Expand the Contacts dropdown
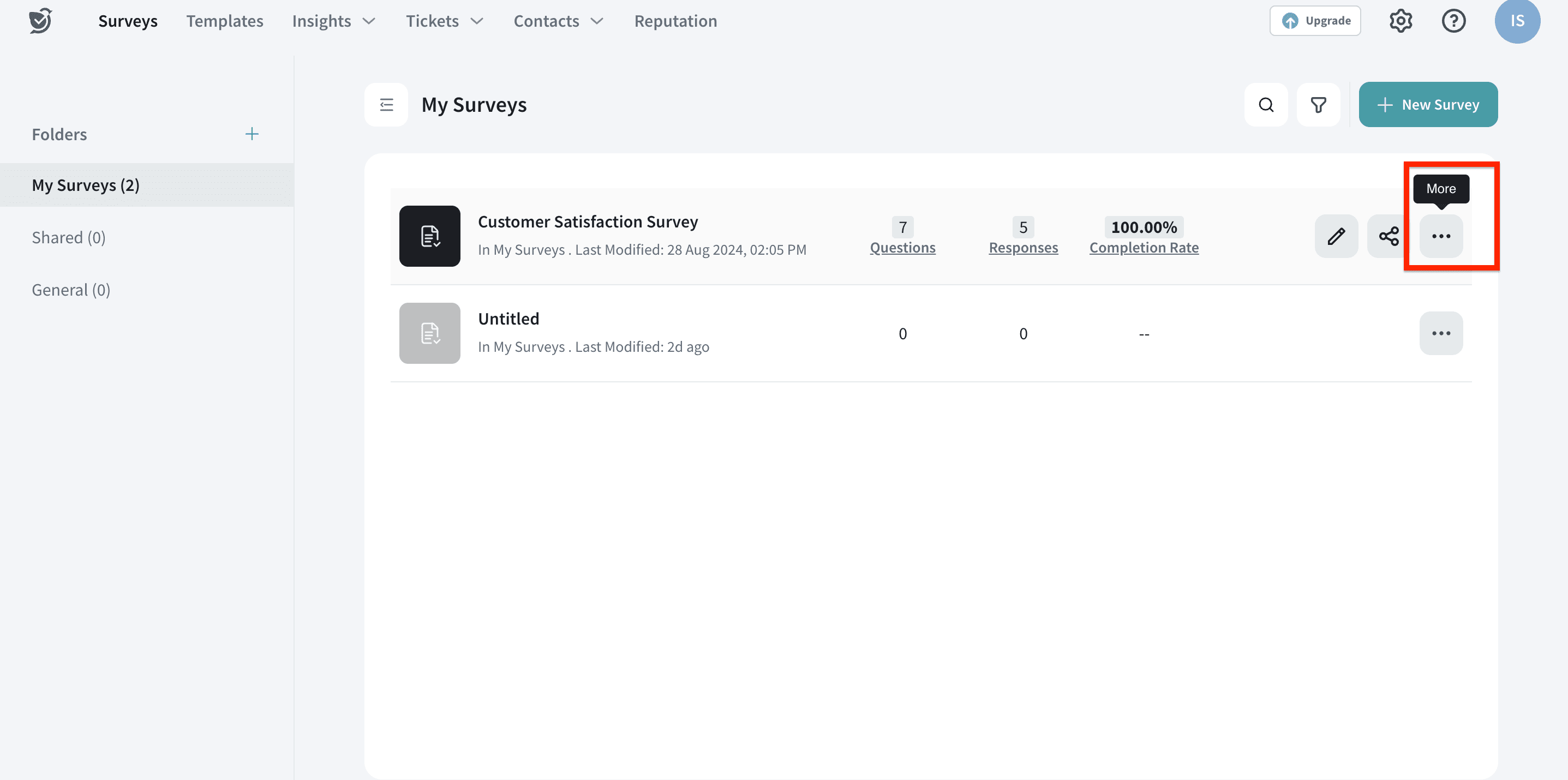The image size is (1568, 780). tap(557, 20)
